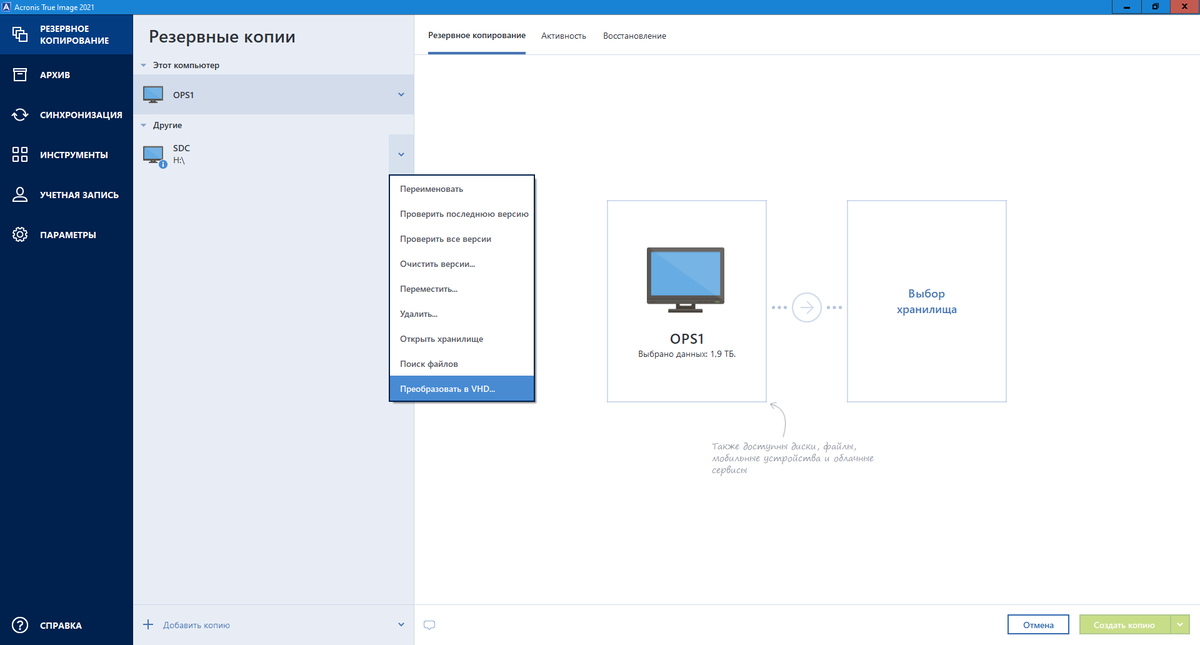Image resolution: width=1200 pixels, height=645 pixels.
Task: Open the Account person icon
Action: coord(19,195)
